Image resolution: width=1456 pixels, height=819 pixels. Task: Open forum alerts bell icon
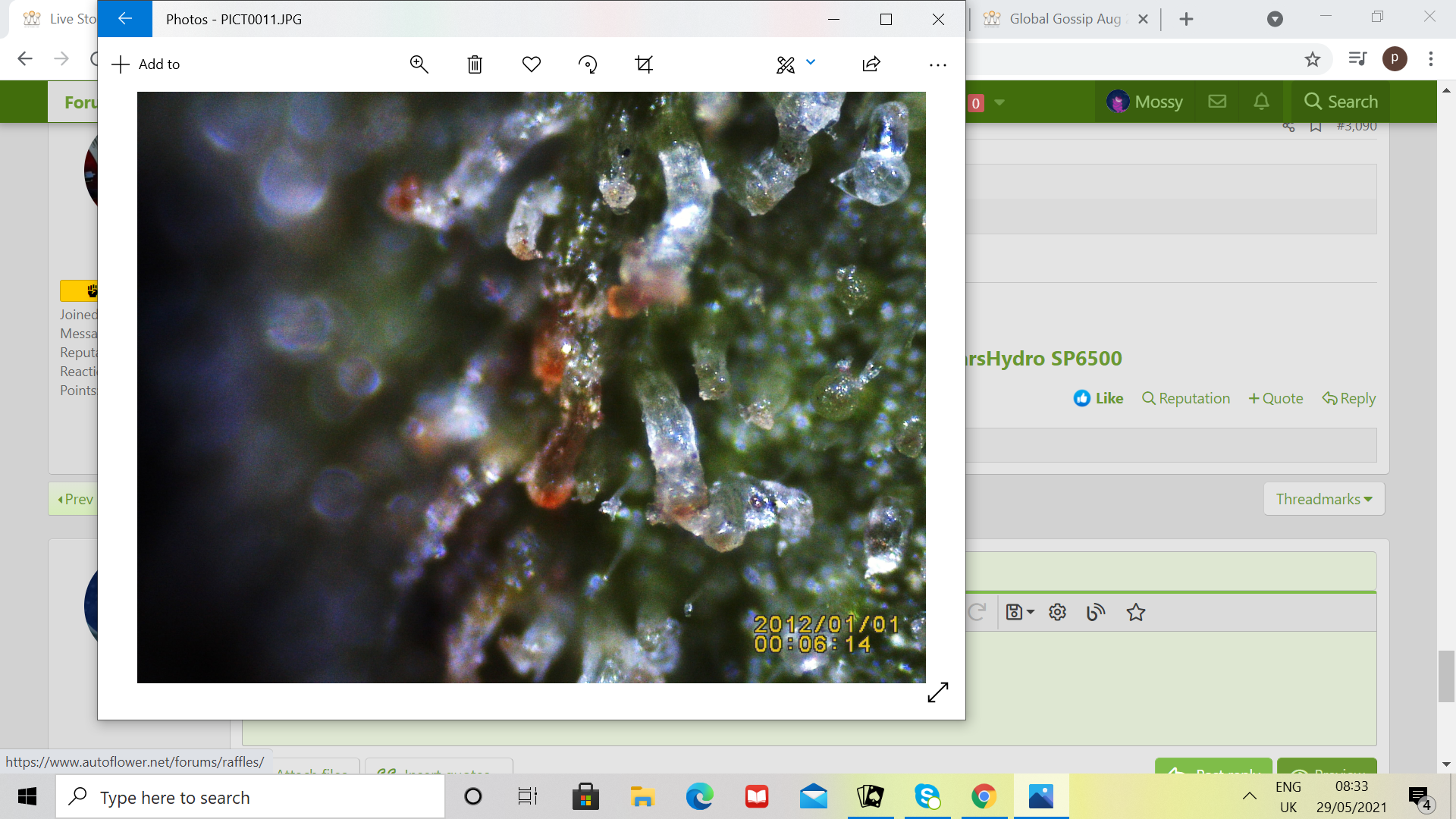pos(1261,102)
